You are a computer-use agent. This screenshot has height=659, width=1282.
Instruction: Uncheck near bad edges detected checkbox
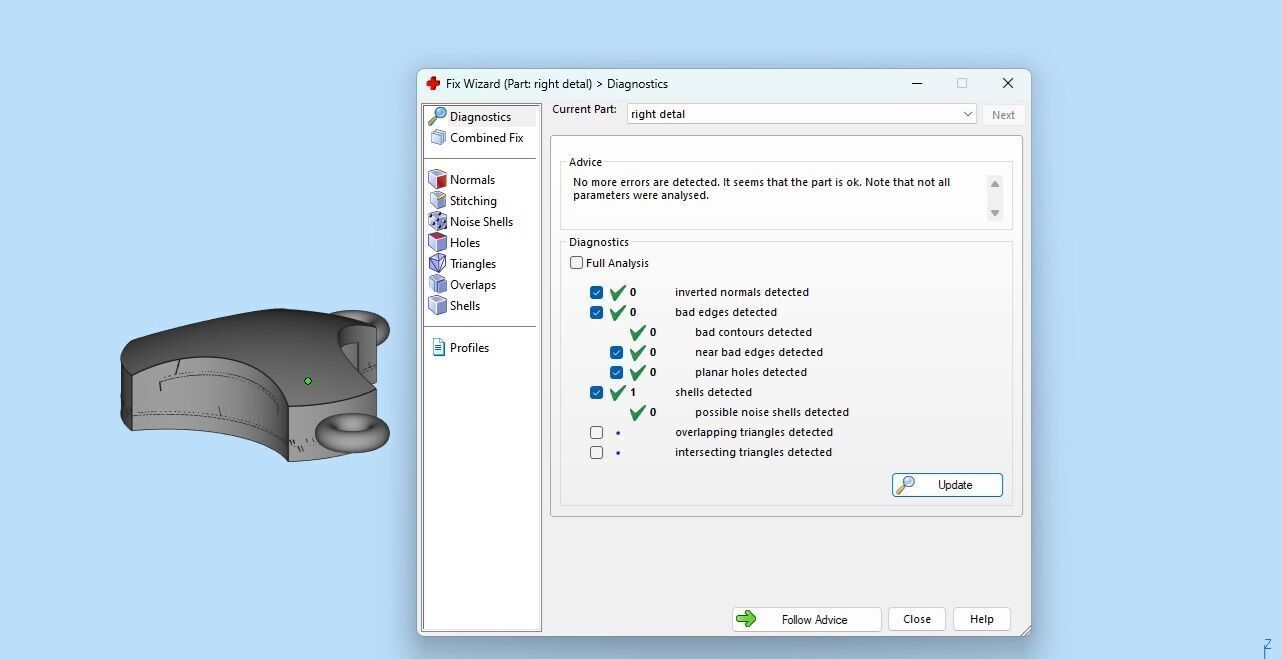pyautogui.click(x=616, y=352)
